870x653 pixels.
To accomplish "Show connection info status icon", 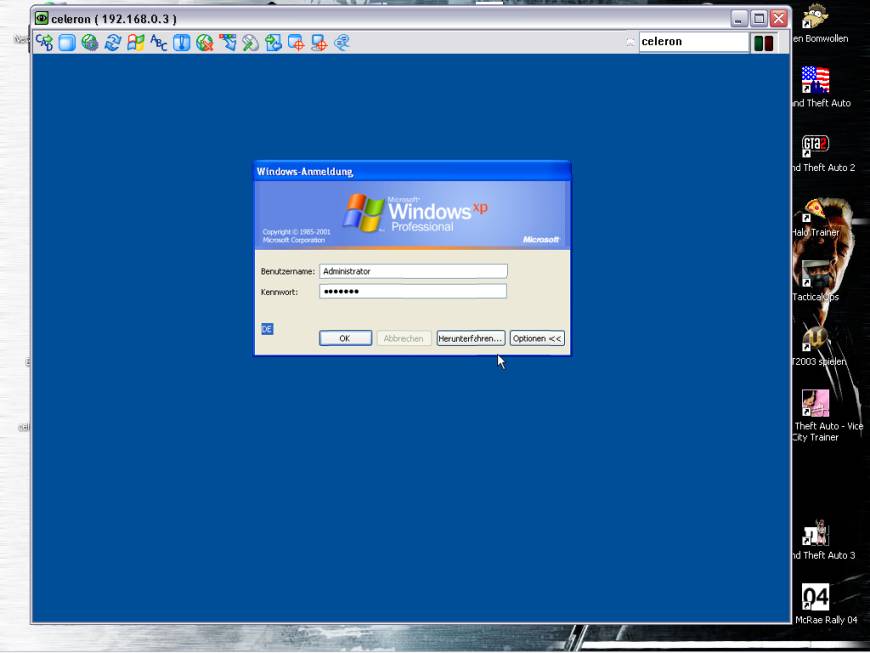I will click(x=181, y=42).
